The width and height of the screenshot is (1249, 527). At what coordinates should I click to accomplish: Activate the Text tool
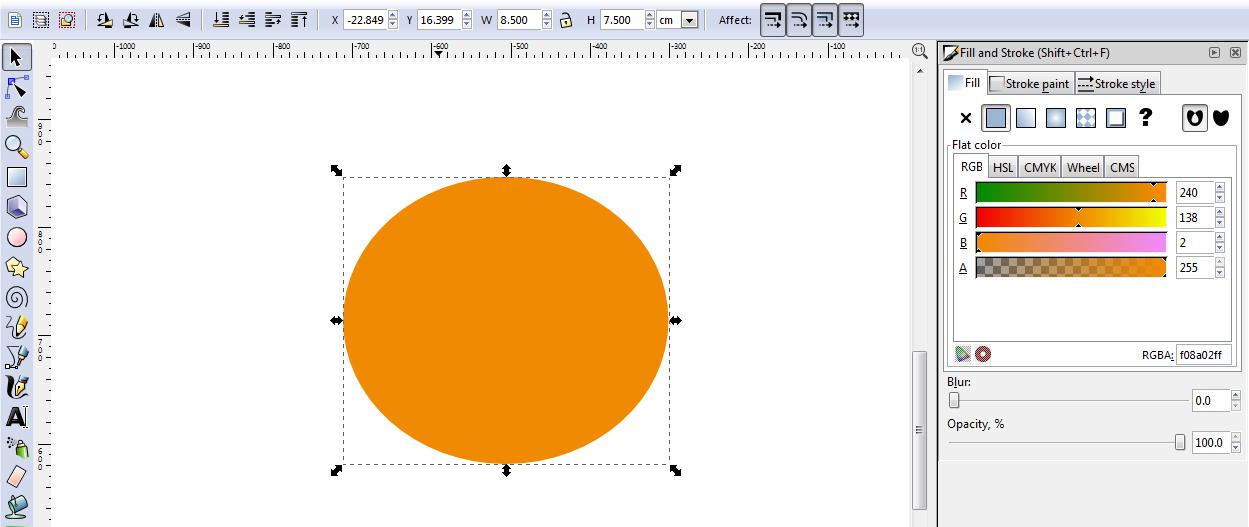pyautogui.click(x=17, y=417)
